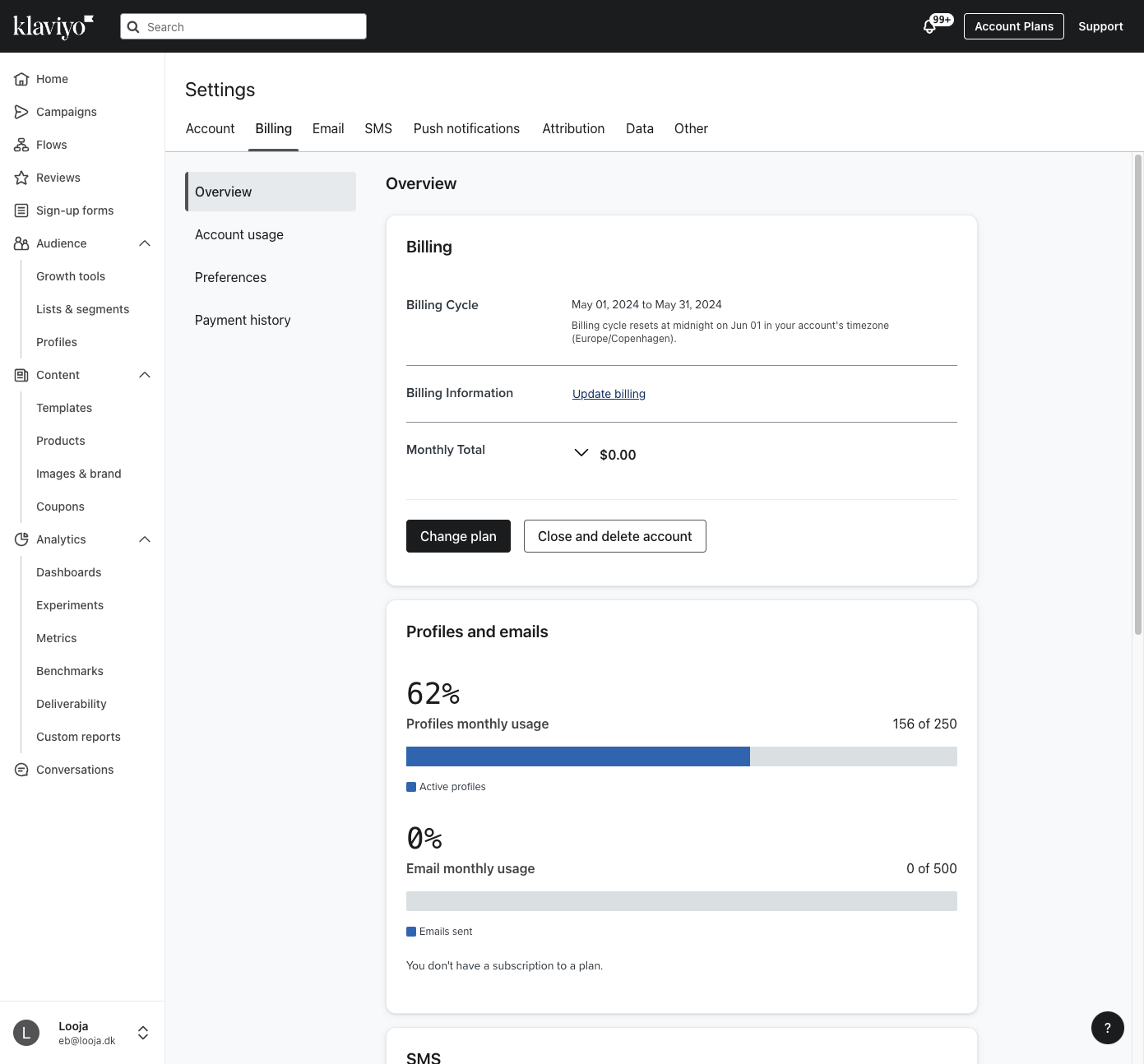Follow the Update billing link

[x=609, y=394]
